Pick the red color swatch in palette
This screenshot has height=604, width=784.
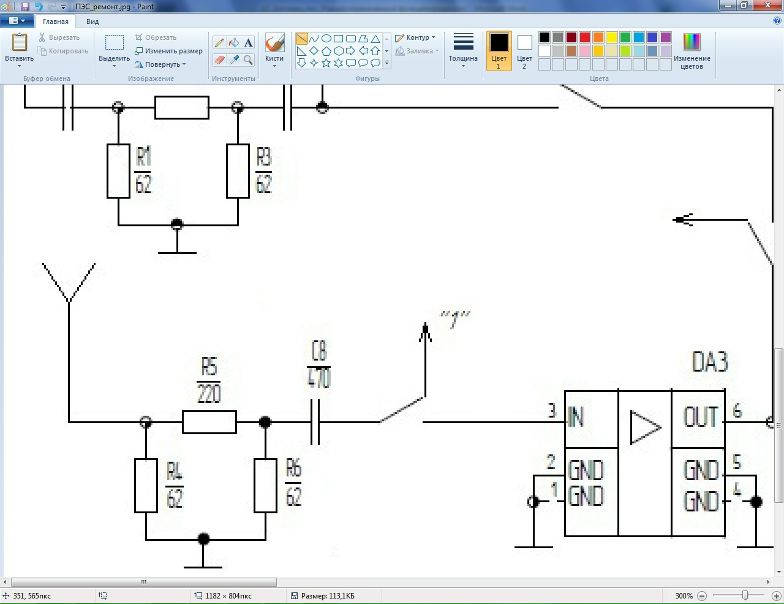(585, 38)
